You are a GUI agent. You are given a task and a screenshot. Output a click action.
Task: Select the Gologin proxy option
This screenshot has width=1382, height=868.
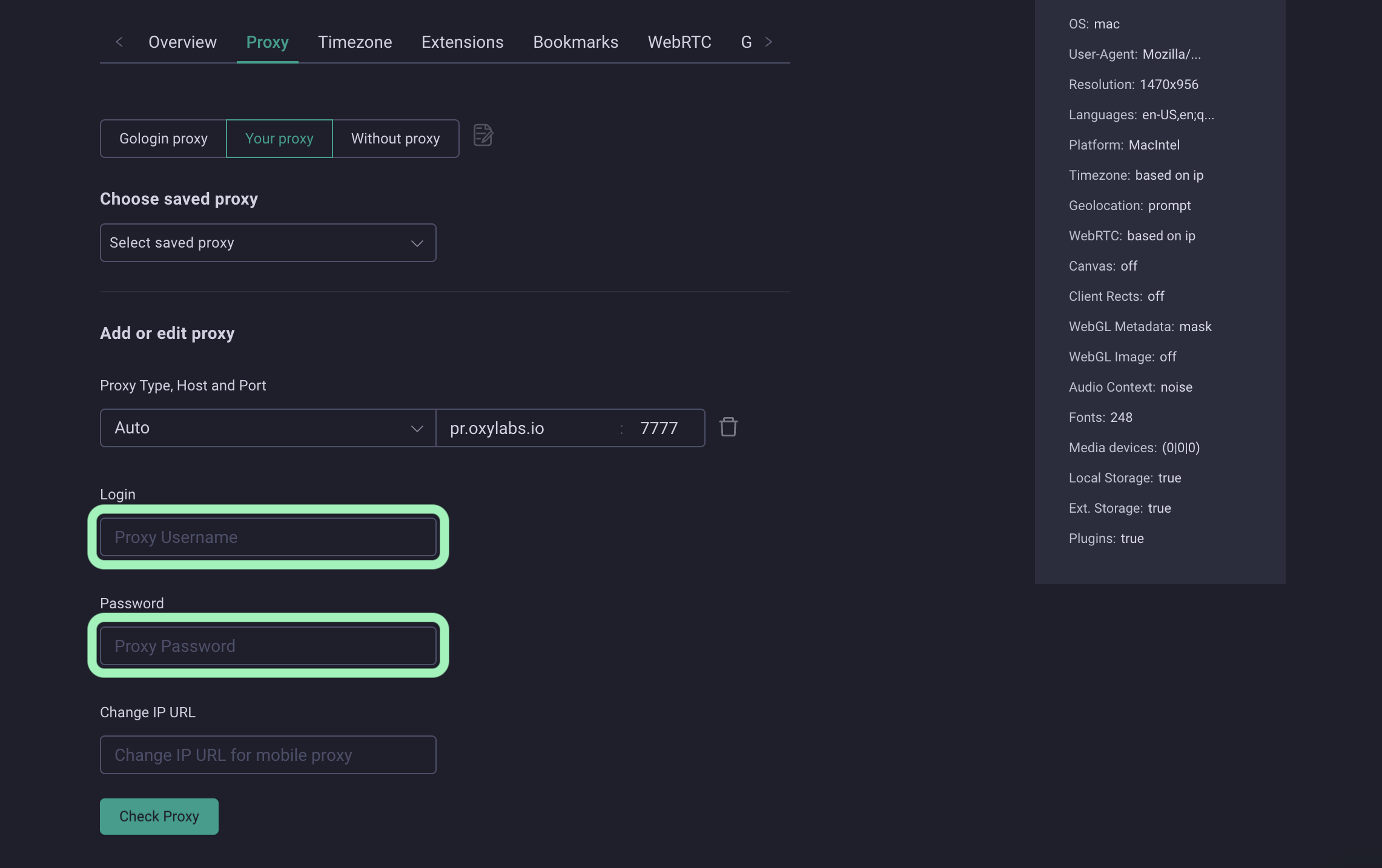164,139
